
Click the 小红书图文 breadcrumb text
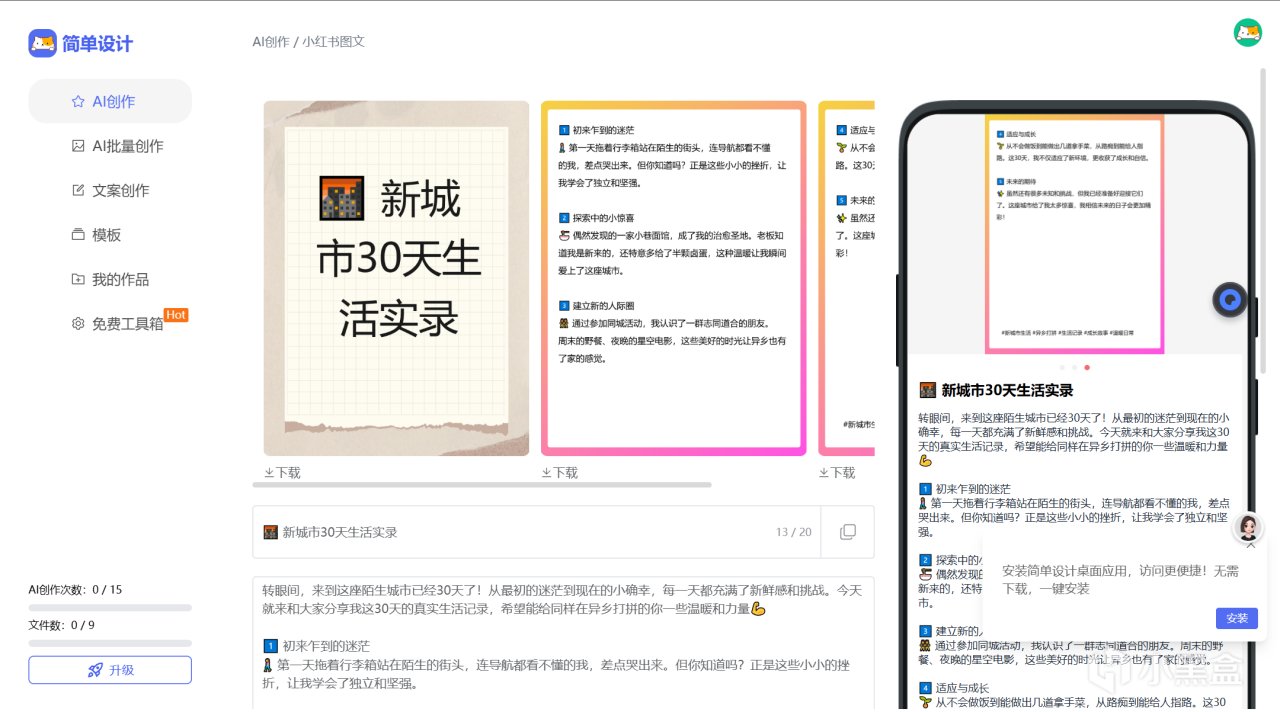click(333, 42)
